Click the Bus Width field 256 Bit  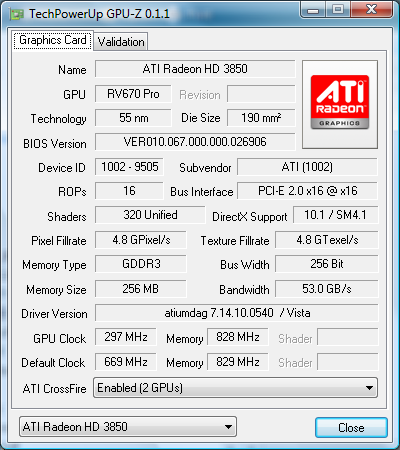(x=327, y=264)
